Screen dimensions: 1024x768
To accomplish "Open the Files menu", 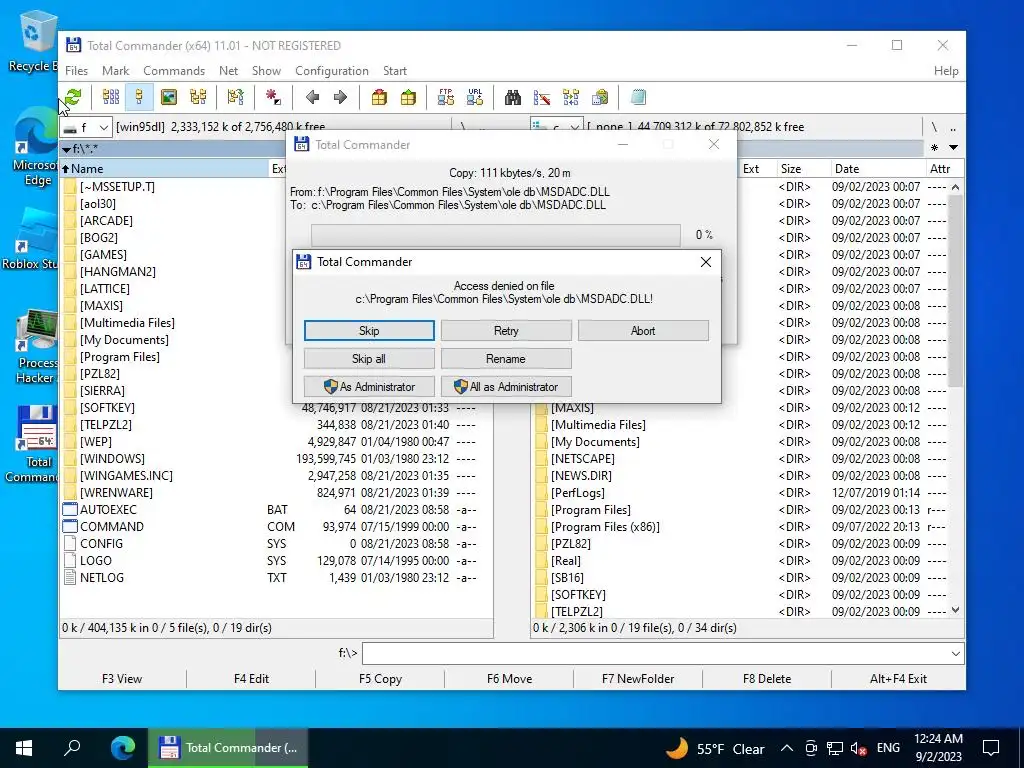I will click(x=76, y=71).
